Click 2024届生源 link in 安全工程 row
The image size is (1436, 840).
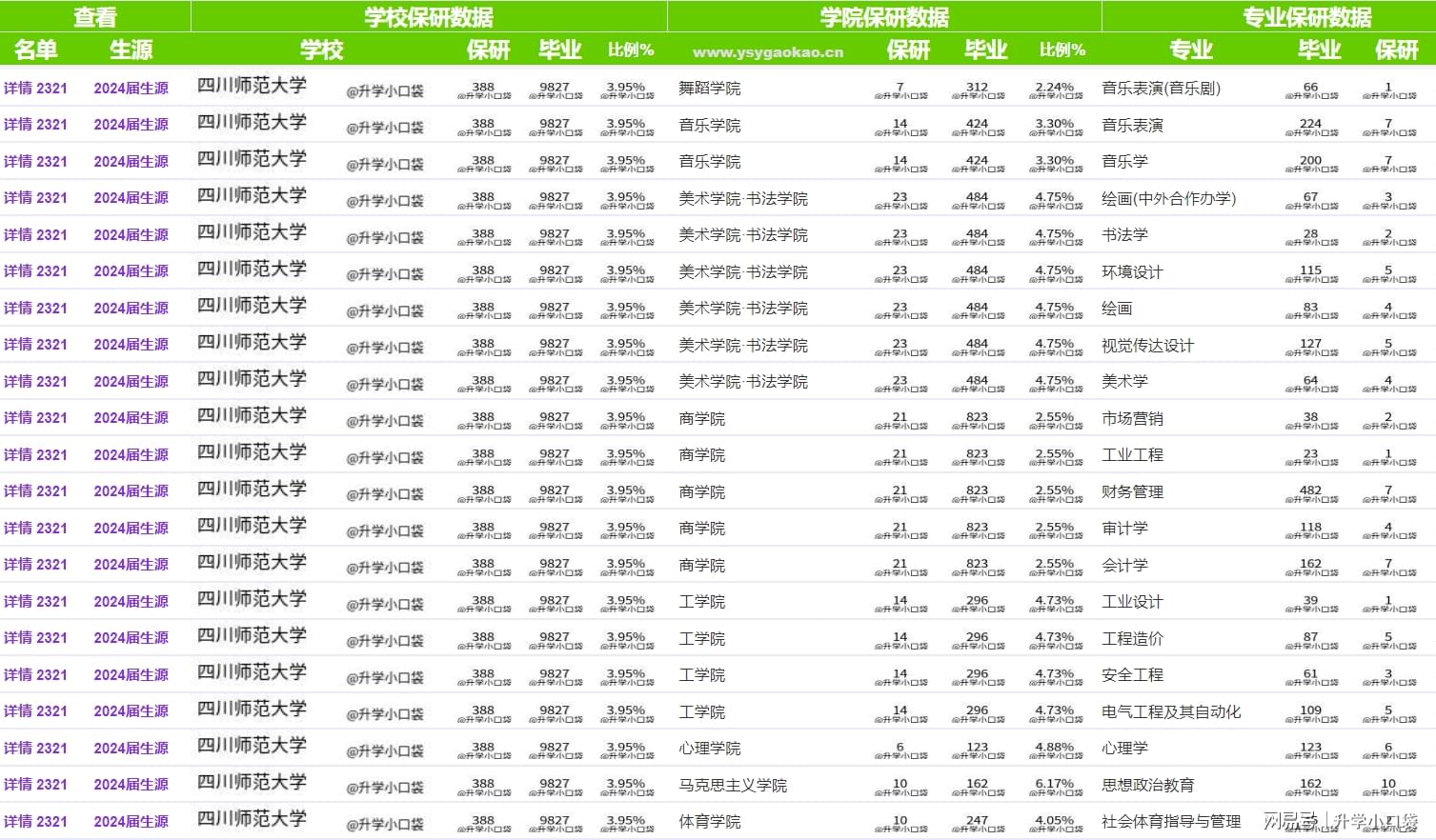click(131, 675)
